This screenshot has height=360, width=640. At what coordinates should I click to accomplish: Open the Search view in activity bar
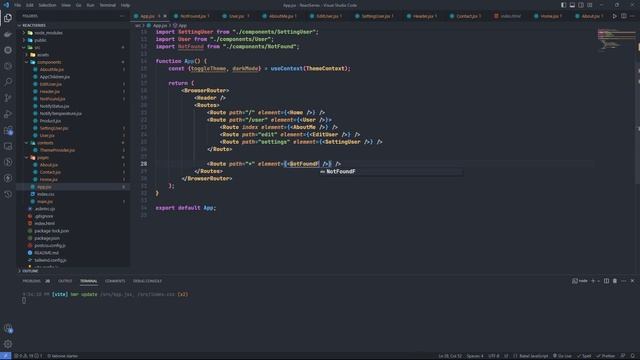[8, 82]
